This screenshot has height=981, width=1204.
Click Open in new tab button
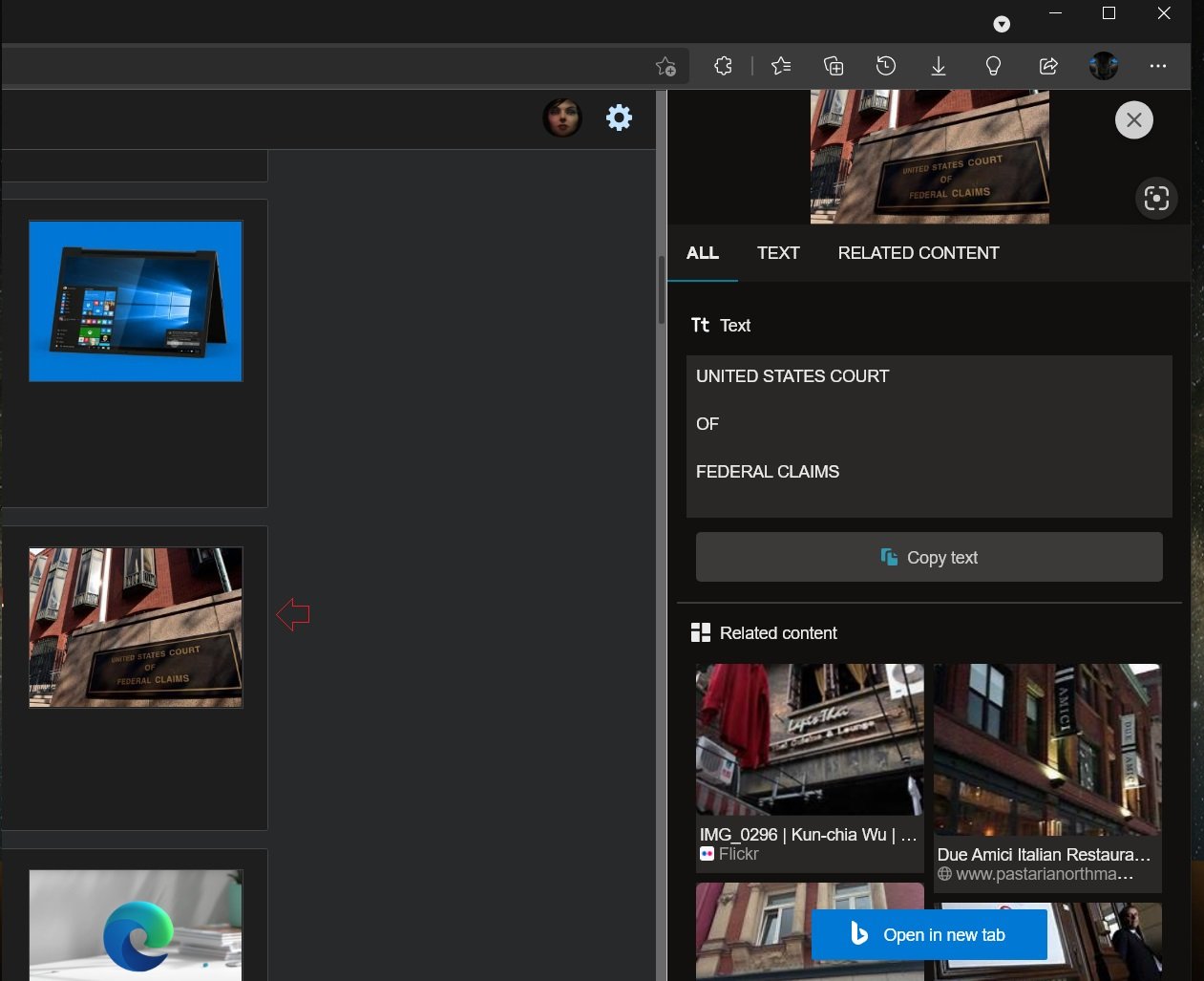coord(928,935)
